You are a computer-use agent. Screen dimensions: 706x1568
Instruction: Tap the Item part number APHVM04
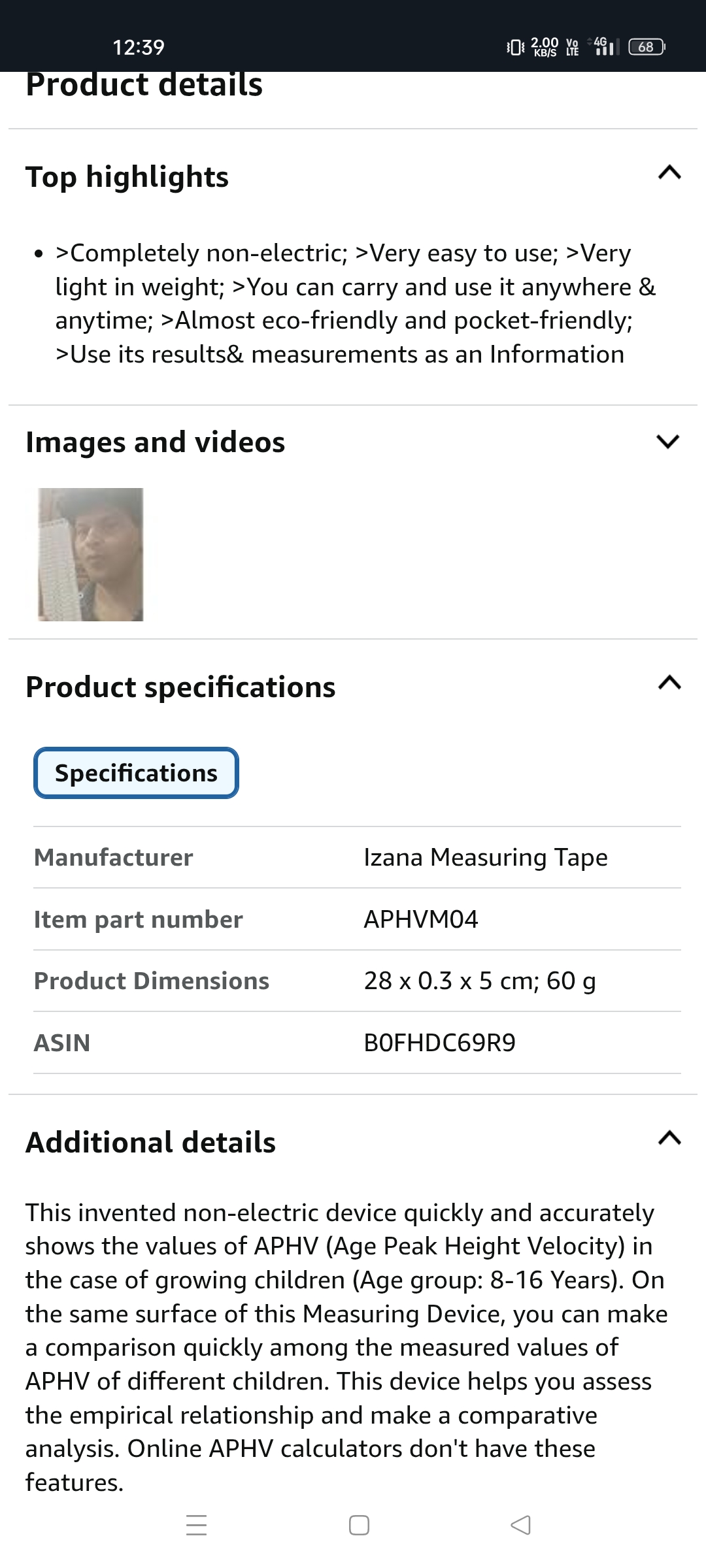click(x=421, y=919)
